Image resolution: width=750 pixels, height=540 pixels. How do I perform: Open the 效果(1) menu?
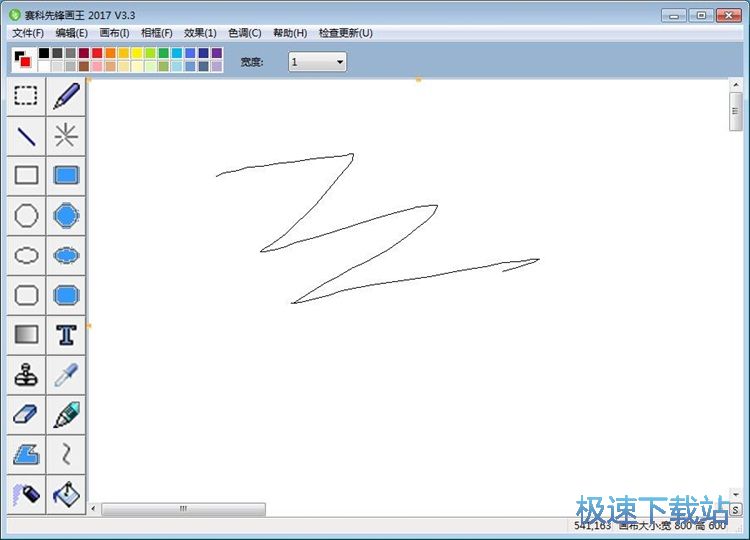pyautogui.click(x=200, y=33)
